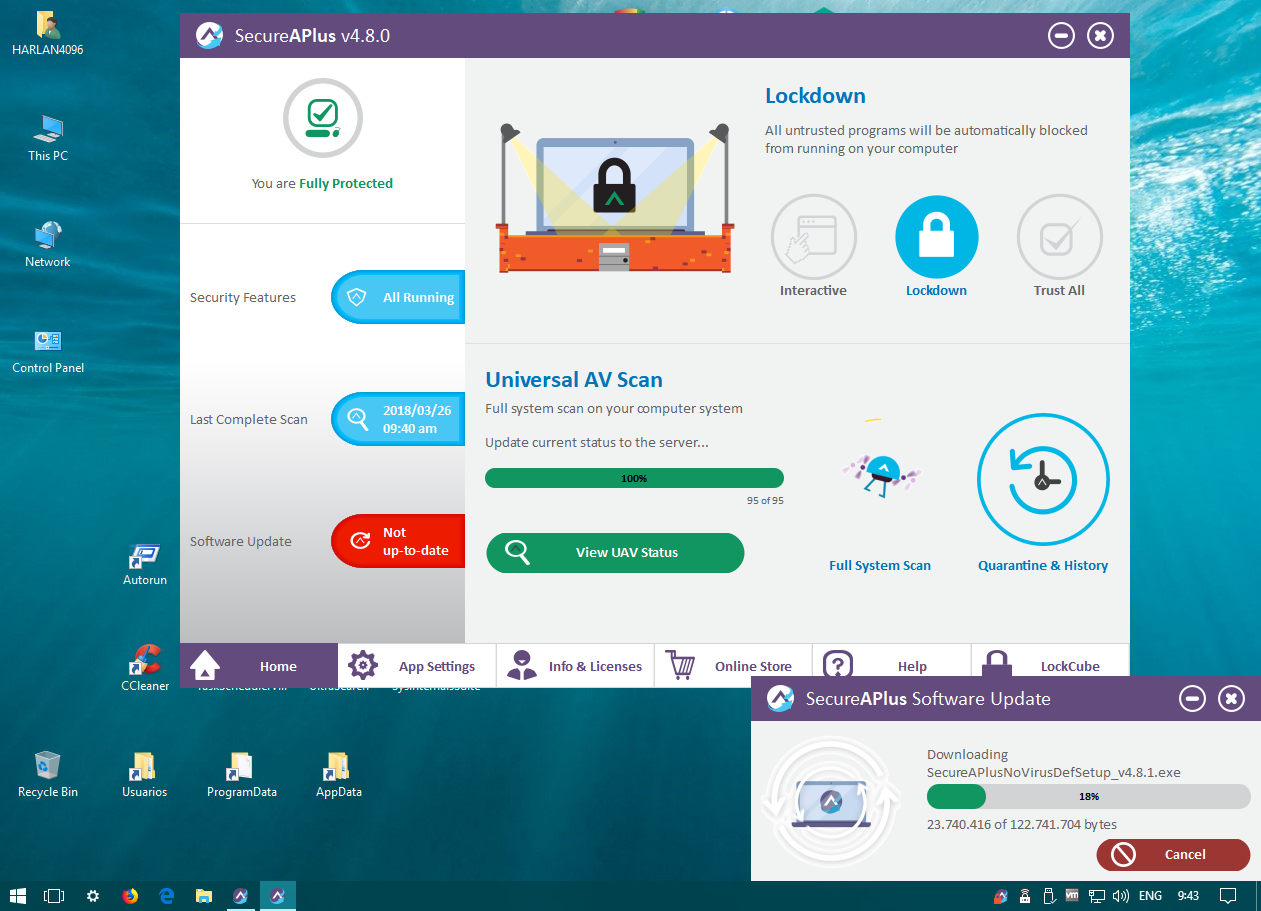Select the Usuarios folder shortcut

pyautogui.click(x=145, y=775)
